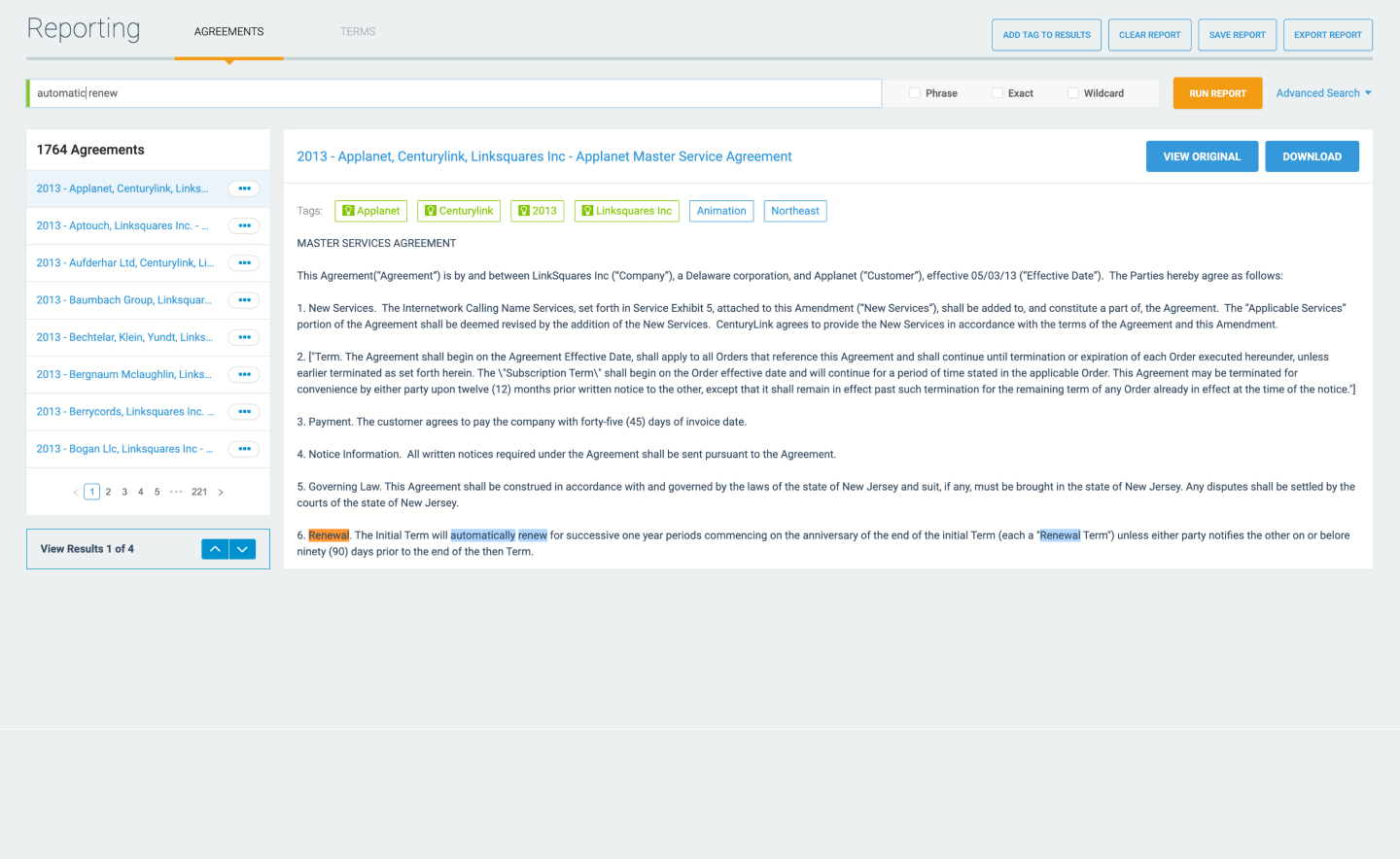Open 2013 - Applanet, Centurylink agreement in list

click(122, 189)
